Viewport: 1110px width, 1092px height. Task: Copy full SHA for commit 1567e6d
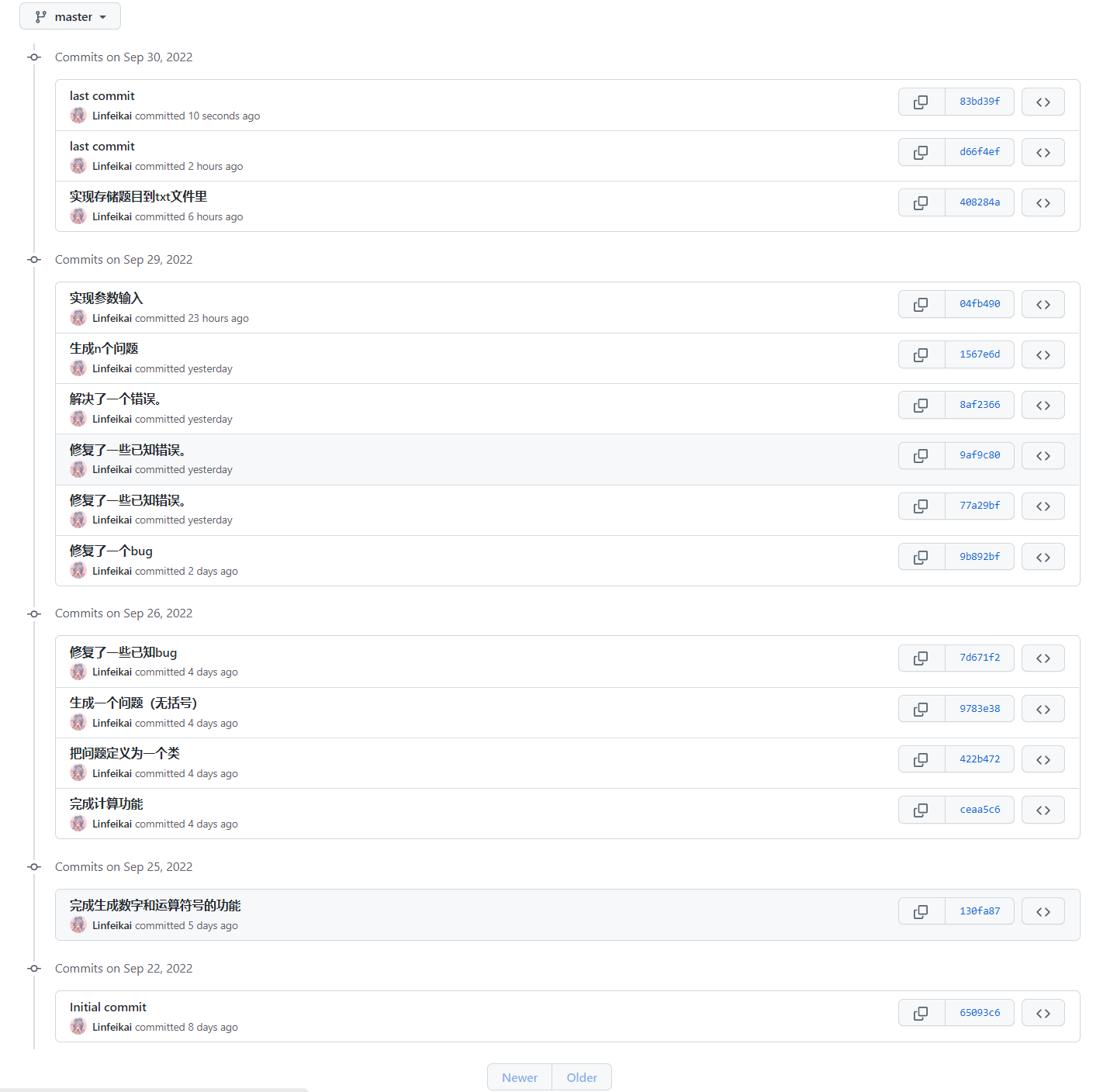pyautogui.click(x=921, y=354)
